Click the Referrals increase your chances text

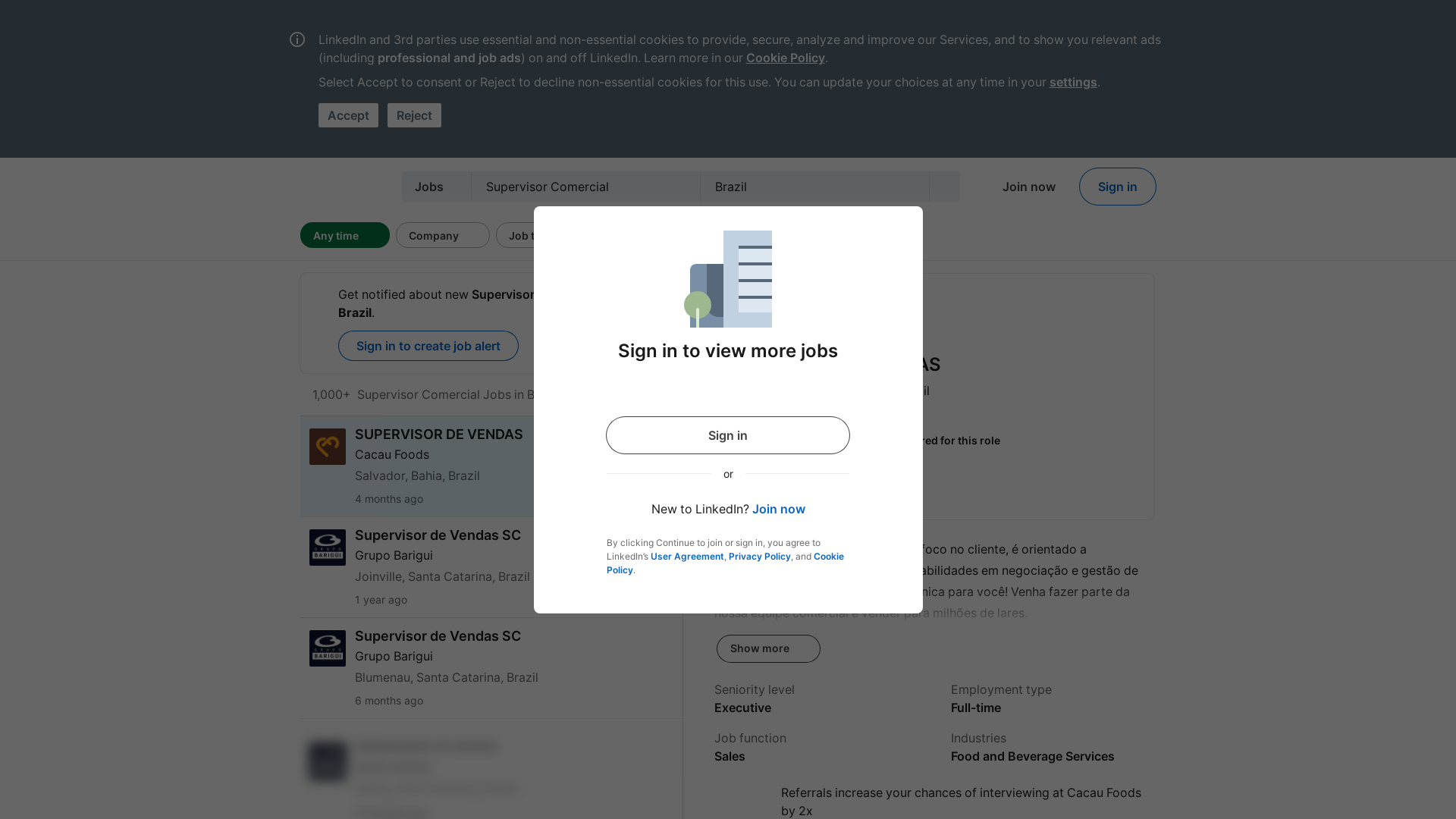pos(961,802)
